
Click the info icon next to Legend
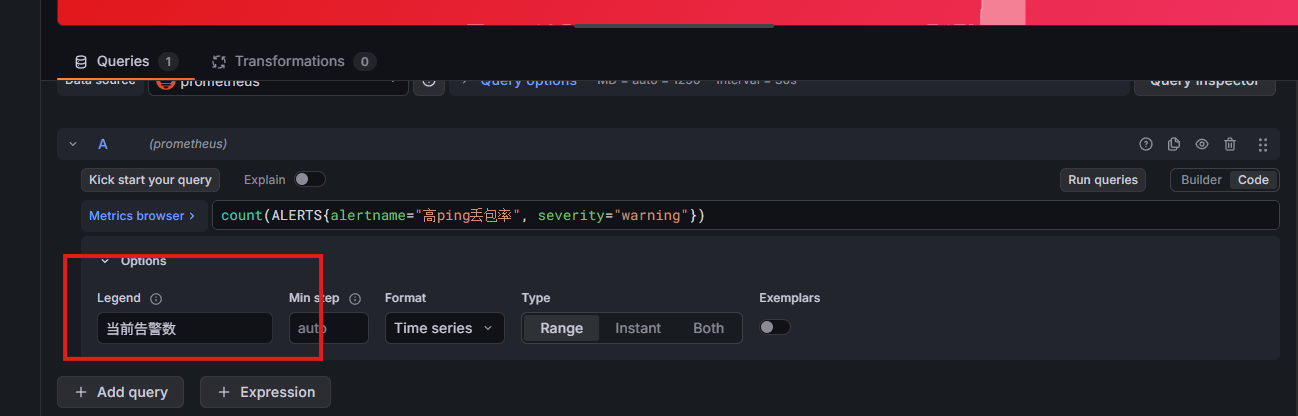[156, 298]
